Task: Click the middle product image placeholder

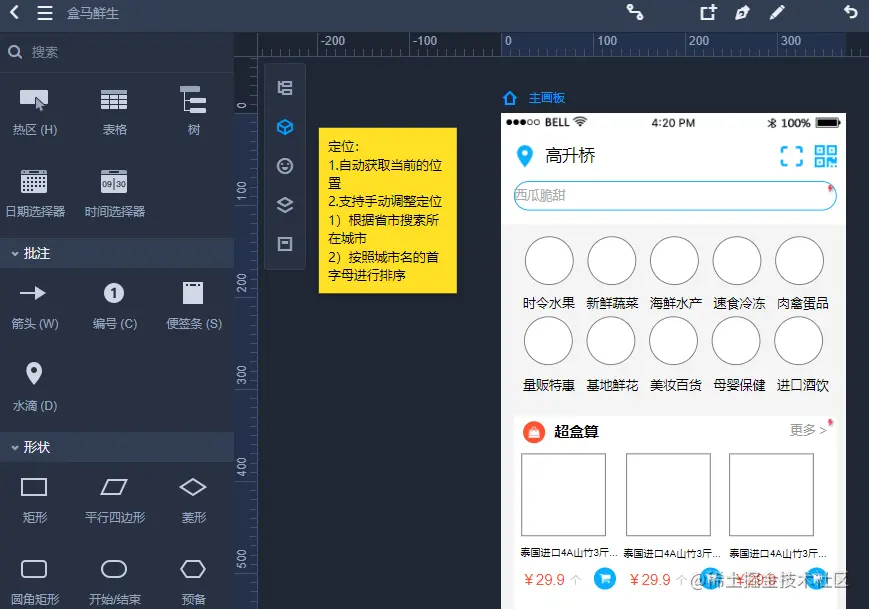Action: click(668, 494)
